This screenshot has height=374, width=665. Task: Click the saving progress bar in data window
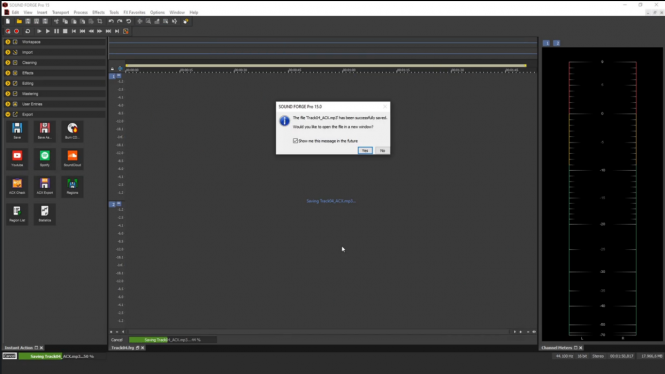(173, 340)
